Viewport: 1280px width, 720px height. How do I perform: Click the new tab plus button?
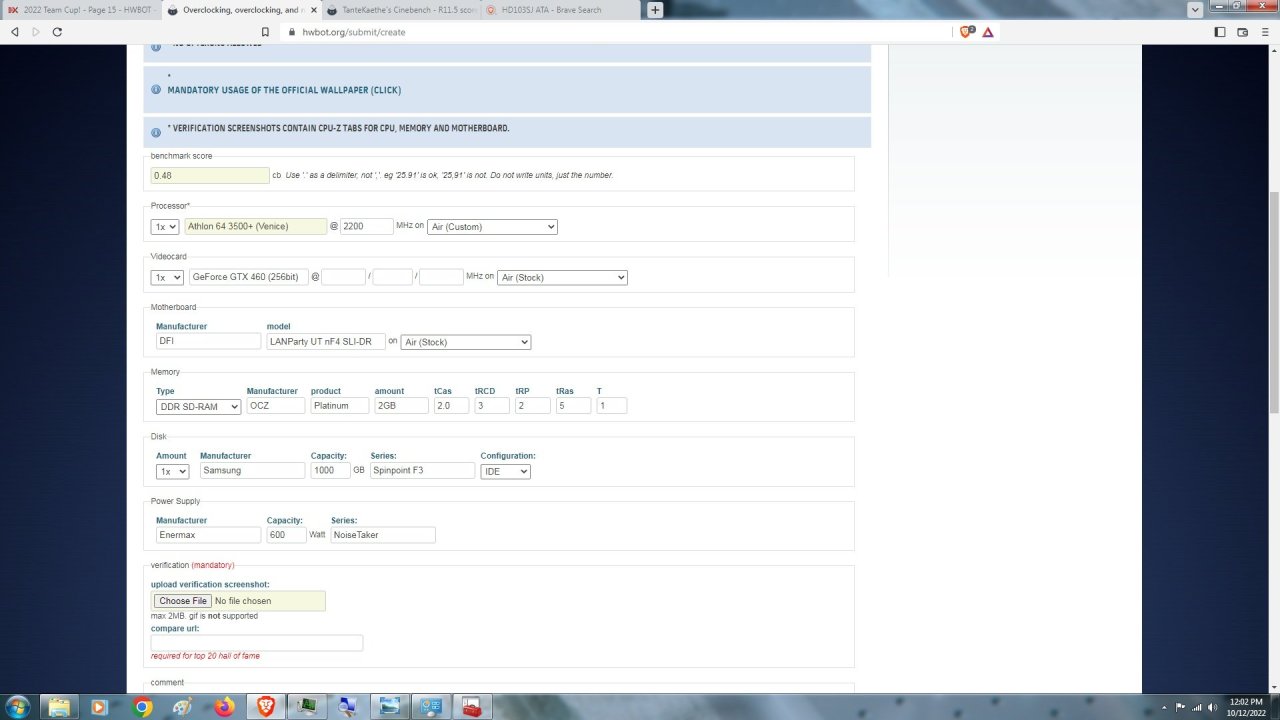pyautogui.click(x=655, y=10)
